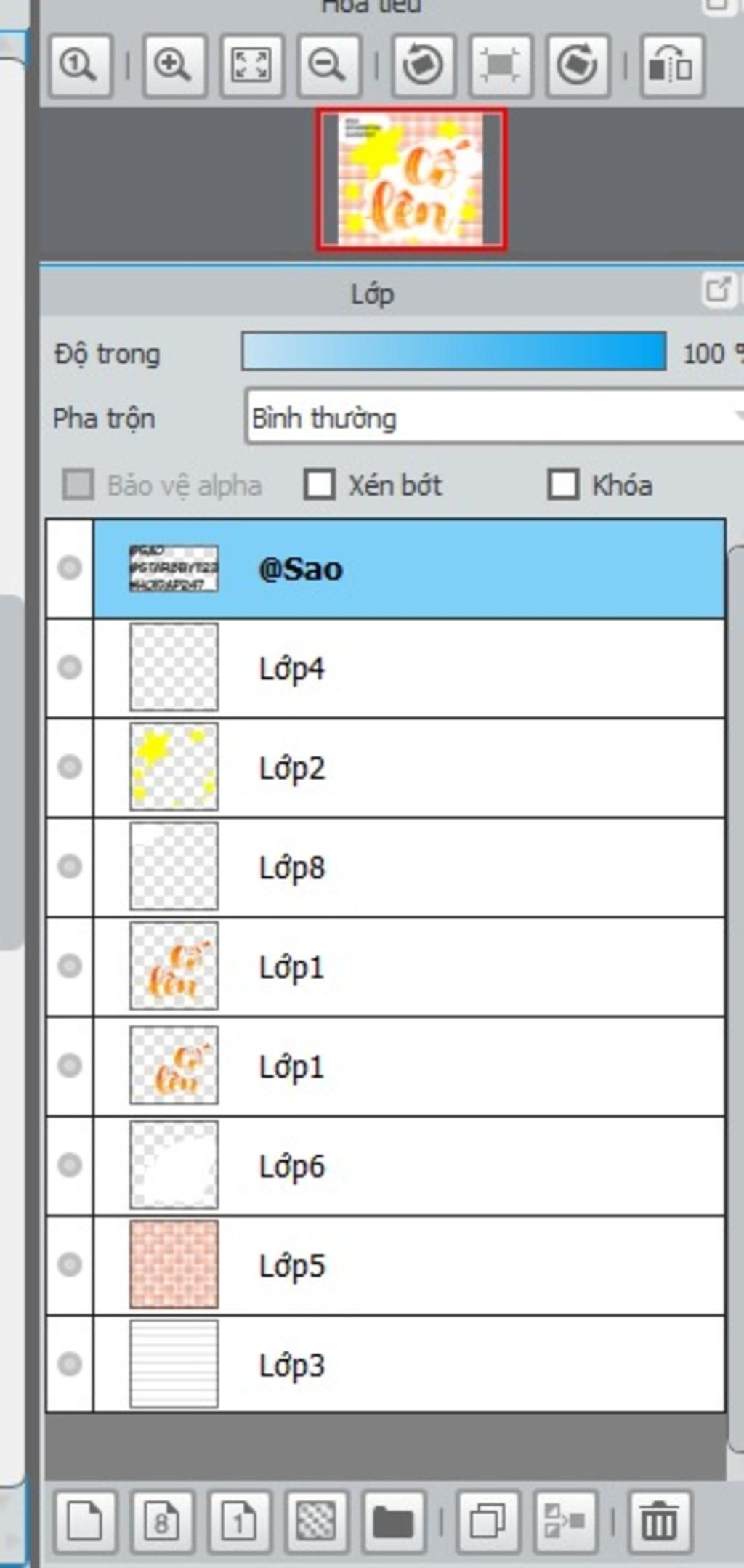Select the Lớp4 layer
Image resolution: width=744 pixels, height=1568 pixels.
pyautogui.click(x=407, y=668)
